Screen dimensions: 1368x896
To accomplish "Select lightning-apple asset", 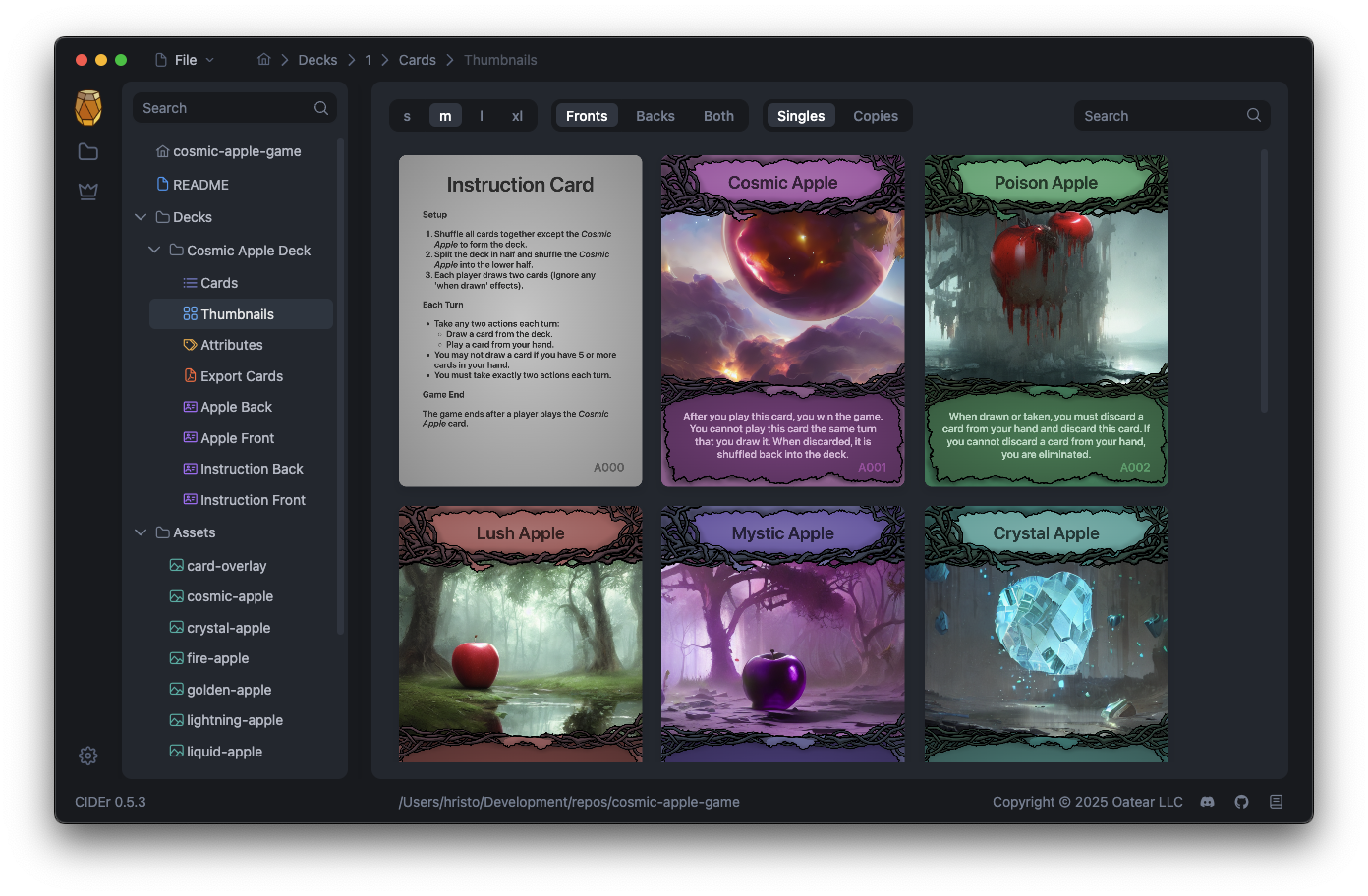I will [x=234, y=720].
